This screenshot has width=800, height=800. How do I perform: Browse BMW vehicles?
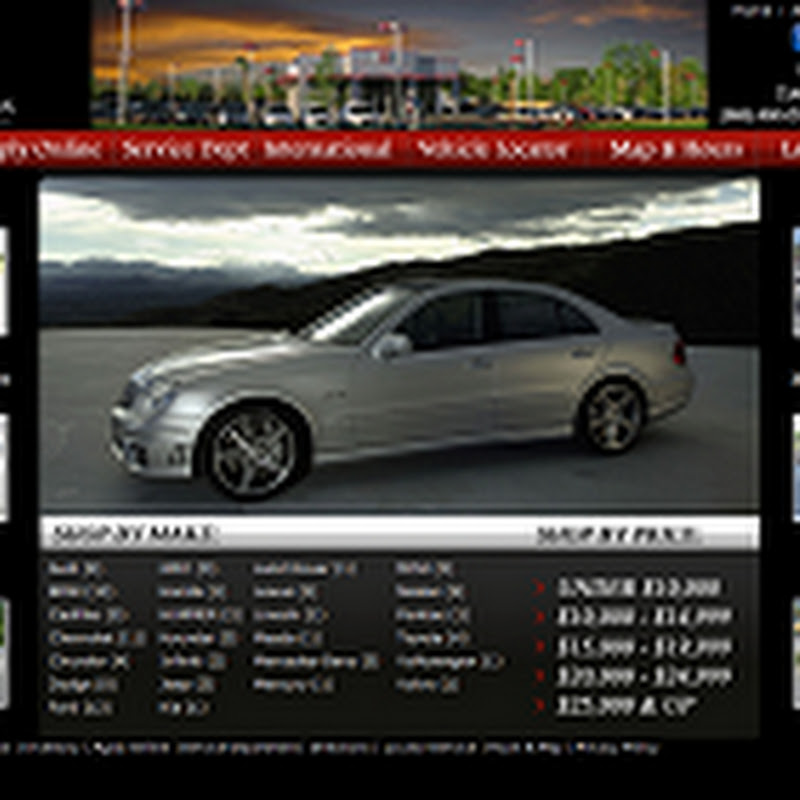82,592
